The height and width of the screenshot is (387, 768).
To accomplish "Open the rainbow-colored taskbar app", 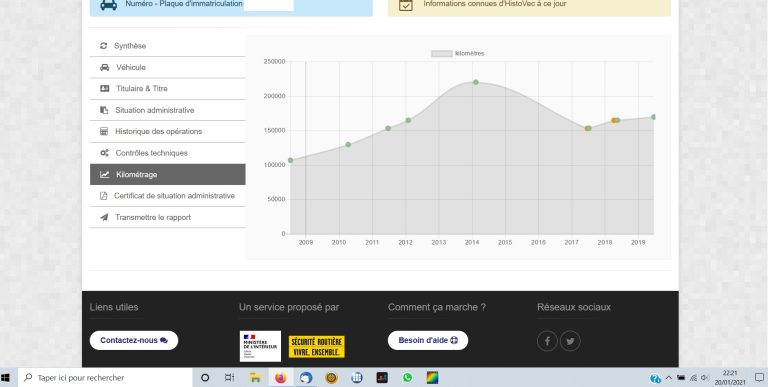I will [x=432, y=378].
